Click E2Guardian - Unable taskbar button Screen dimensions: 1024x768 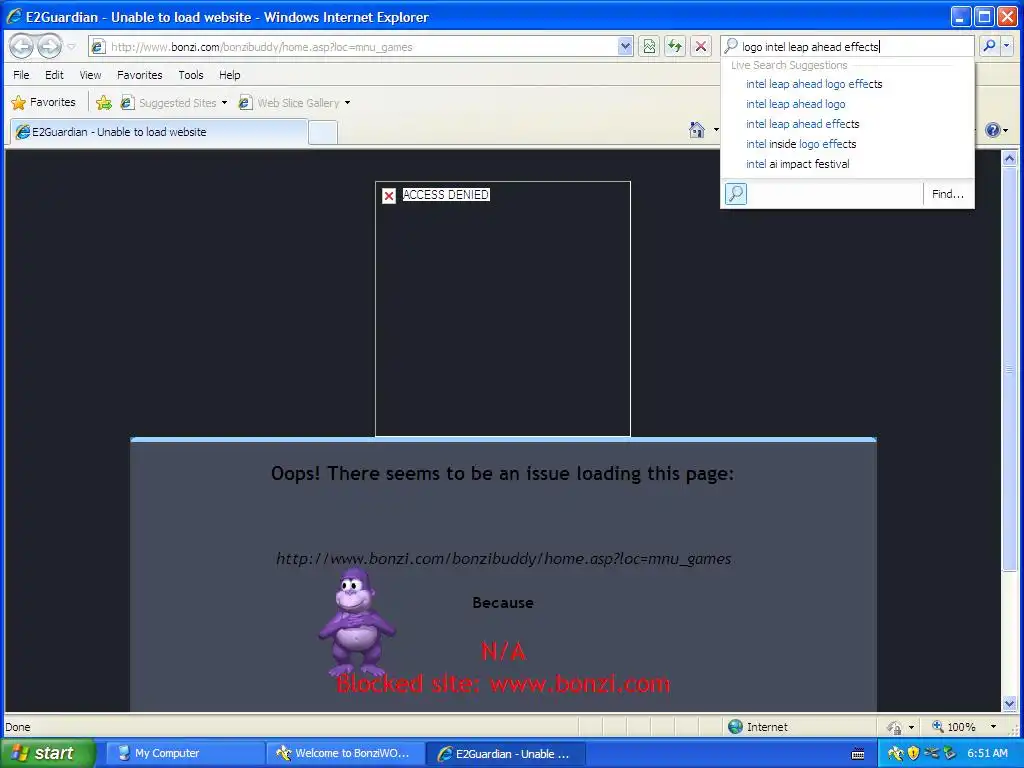pyautogui.click(x=506, y=754)
